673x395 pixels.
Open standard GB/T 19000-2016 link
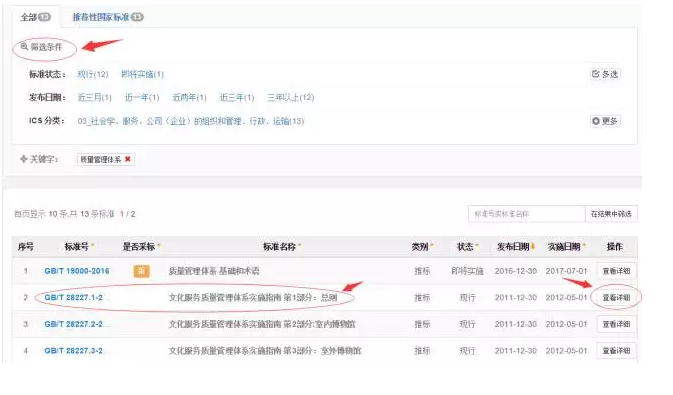tap(77, 271)
